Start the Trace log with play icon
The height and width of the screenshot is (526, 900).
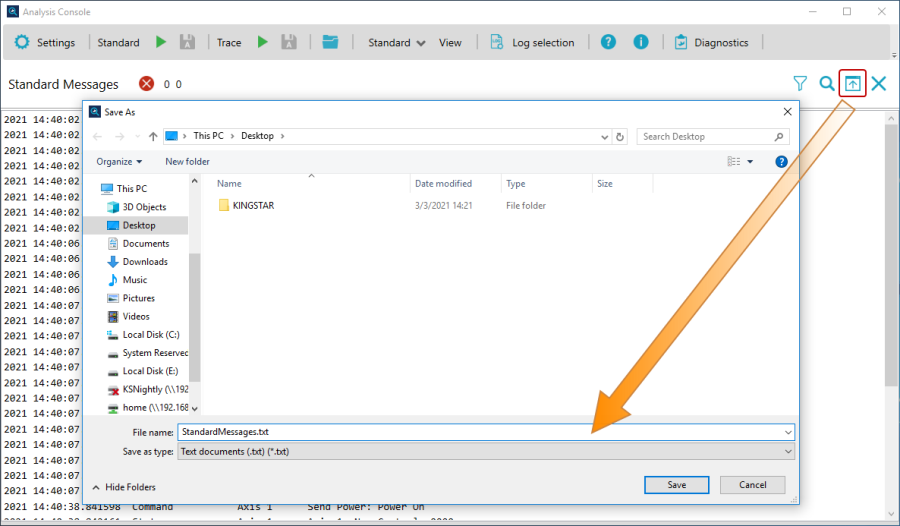(x=263, y=43)
